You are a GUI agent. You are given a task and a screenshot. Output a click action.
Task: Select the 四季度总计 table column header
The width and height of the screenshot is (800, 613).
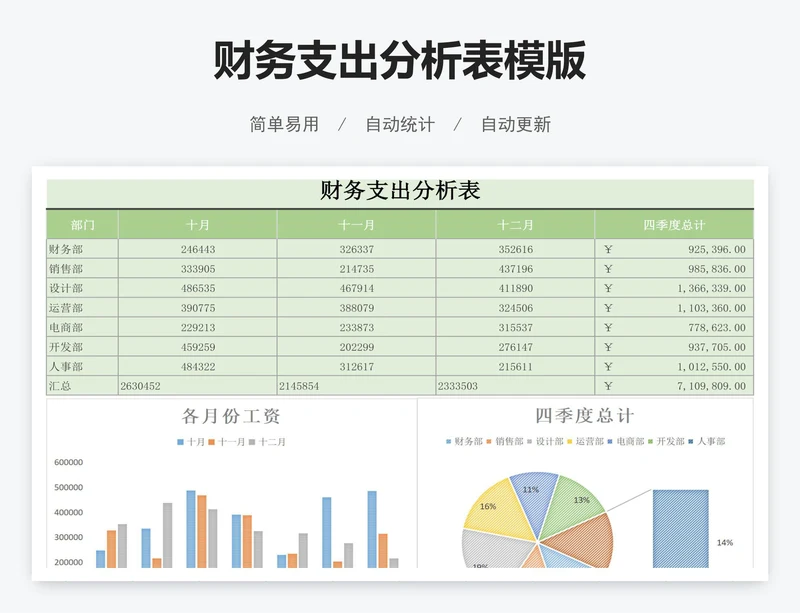pos(674,225)
